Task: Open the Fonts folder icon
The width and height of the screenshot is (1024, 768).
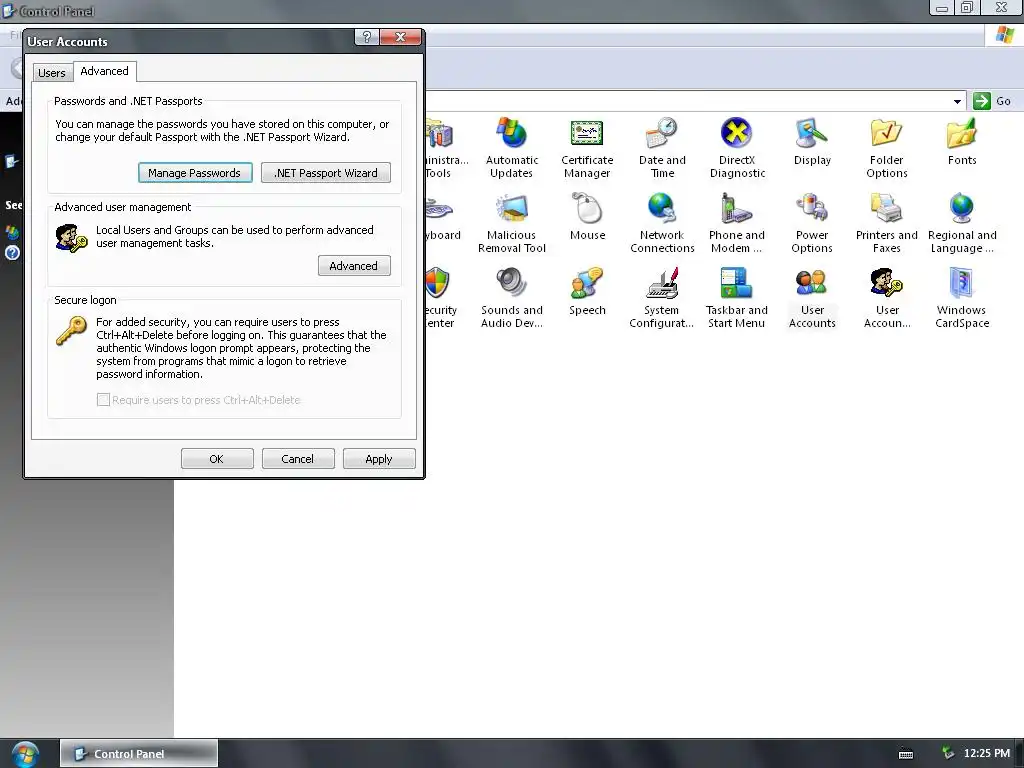Action: [961, 141]
